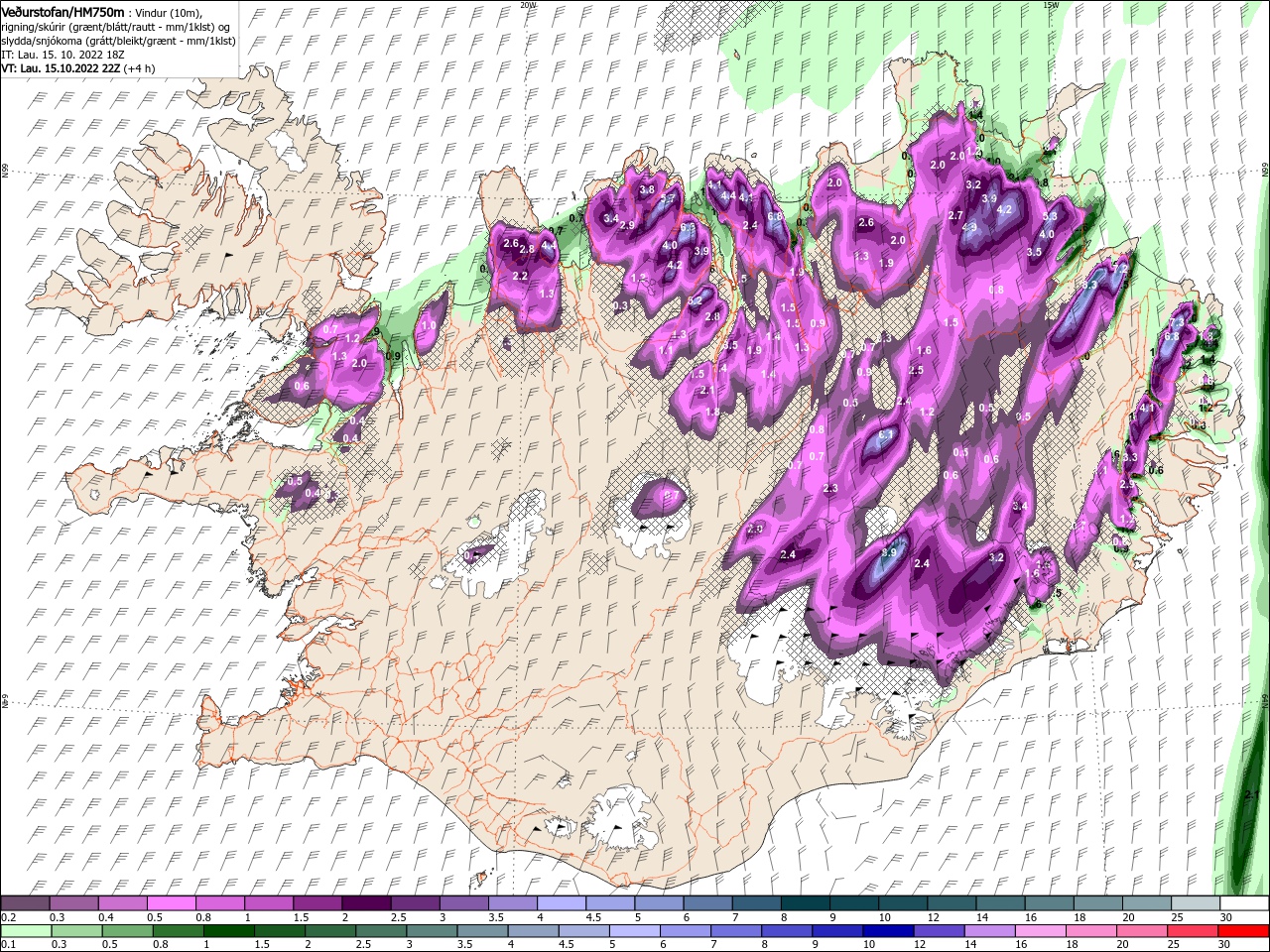Click the rain legend swatch between 25 and 30

1193,931
